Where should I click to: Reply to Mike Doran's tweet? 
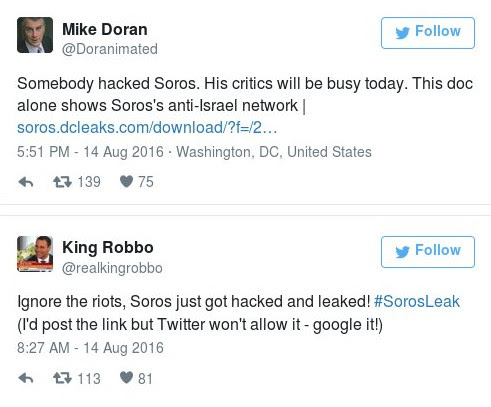coord(26,182)
